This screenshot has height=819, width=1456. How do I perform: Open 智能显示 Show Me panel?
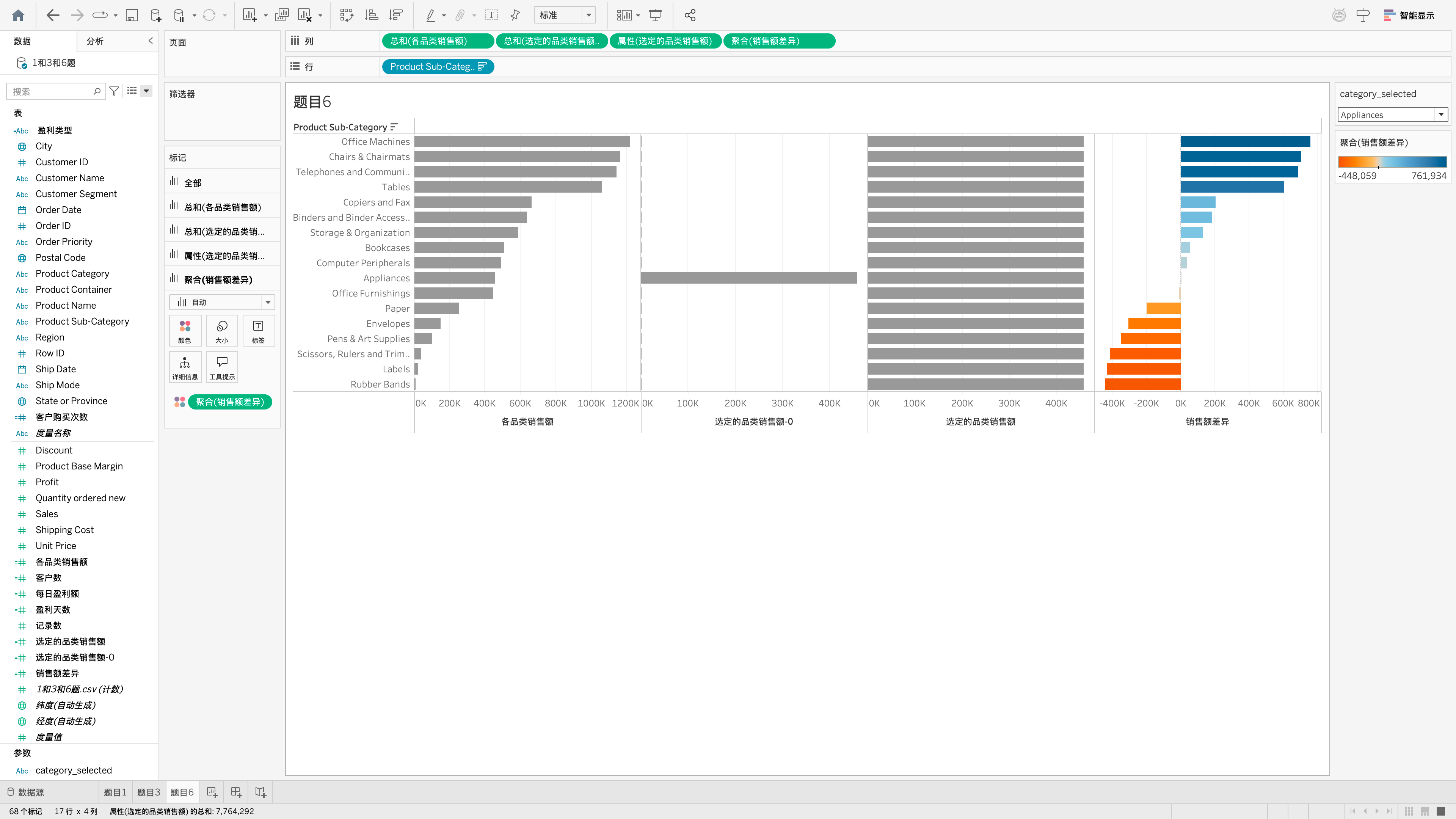(1409, 15)
